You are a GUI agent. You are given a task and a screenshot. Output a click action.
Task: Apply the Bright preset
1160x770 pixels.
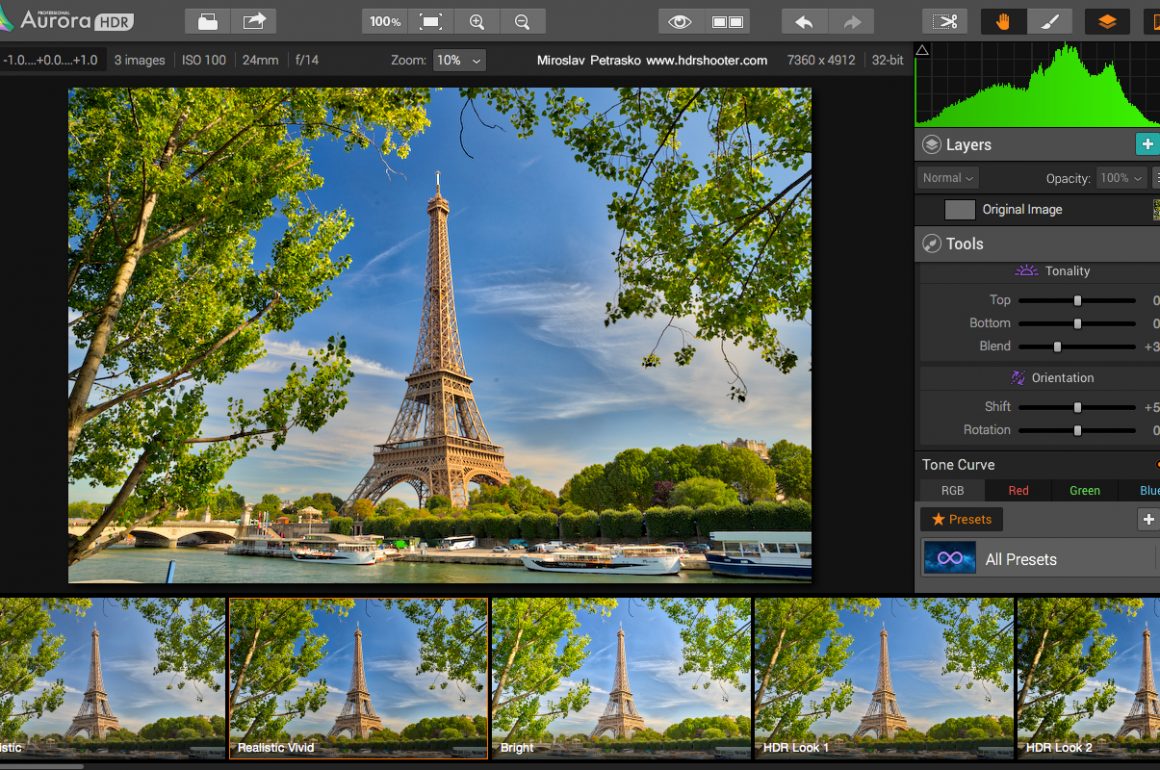tap(621, 678)
